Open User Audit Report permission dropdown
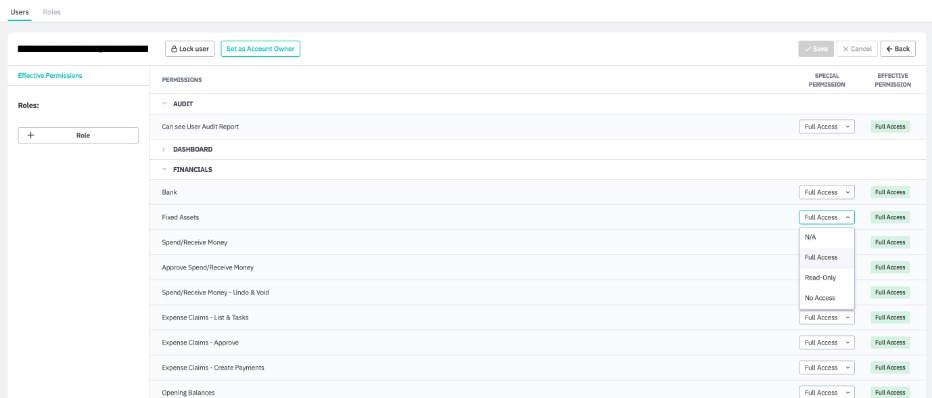 (x=827, y=127)
